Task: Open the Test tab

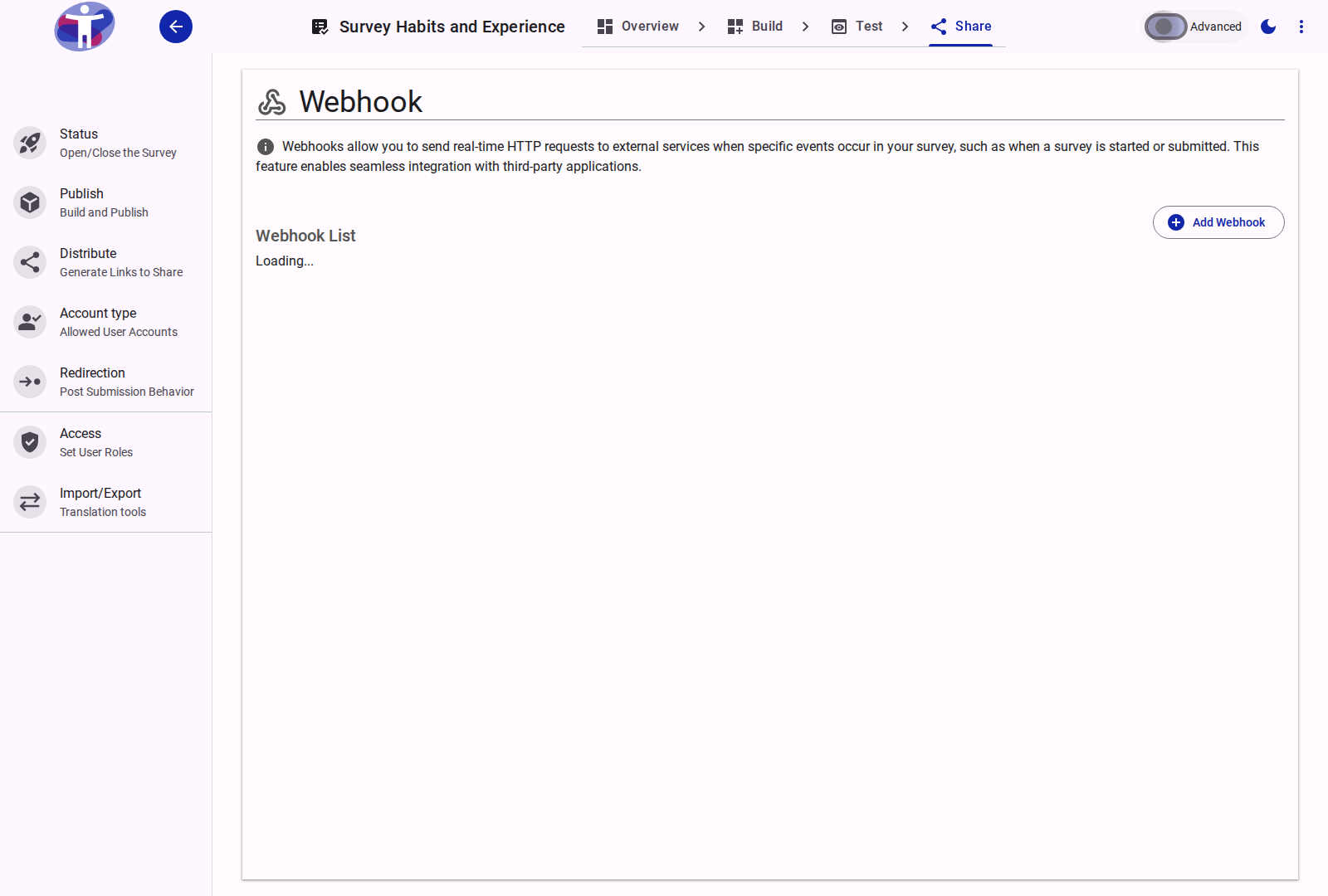Action: [x=857, y=27]
